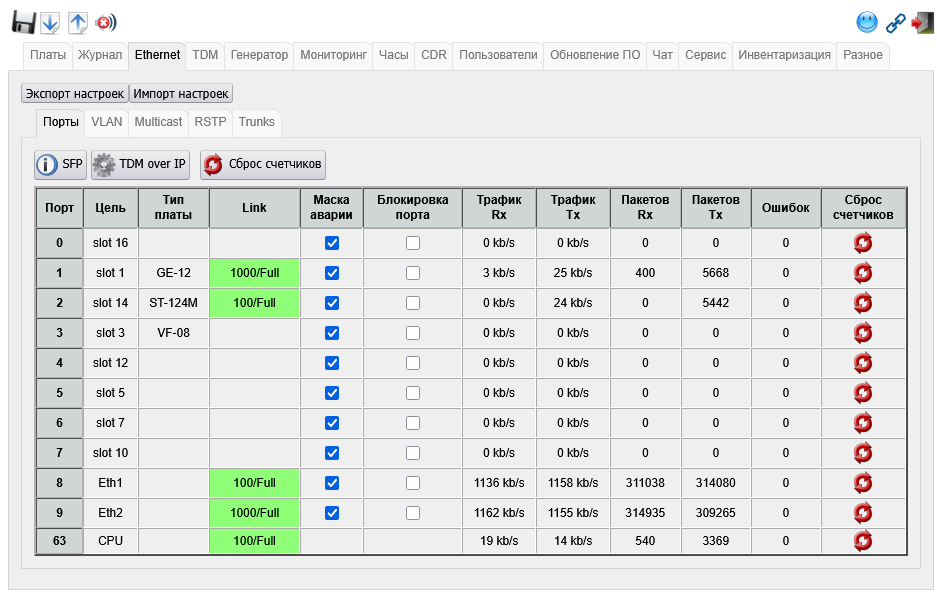Open the Мониторинг tab

point(334,55)
